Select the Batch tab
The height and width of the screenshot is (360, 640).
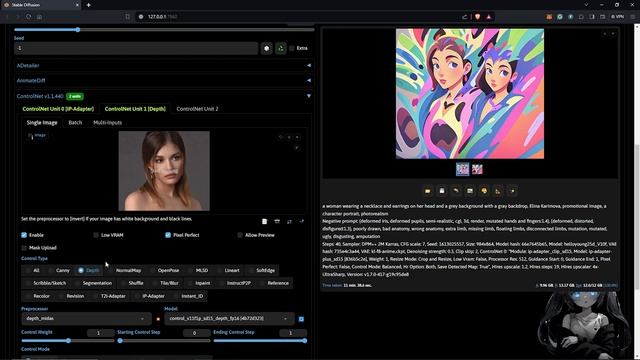pyautogui.click(x=75, y=122)
